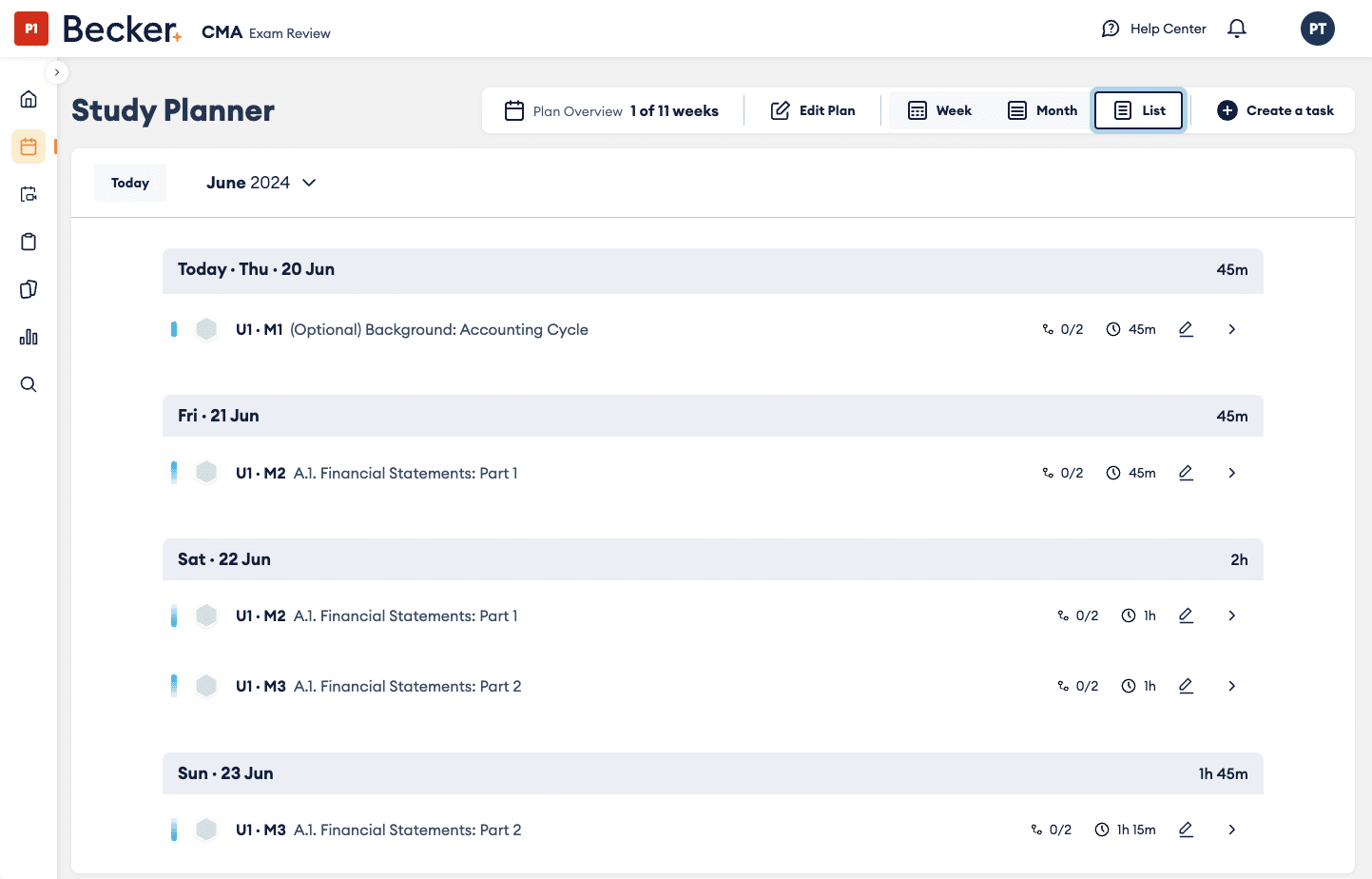The image size is (1372, 879).
Task: View progress via the bar chart sidebar icon
Action: click(x=29, y=337)
